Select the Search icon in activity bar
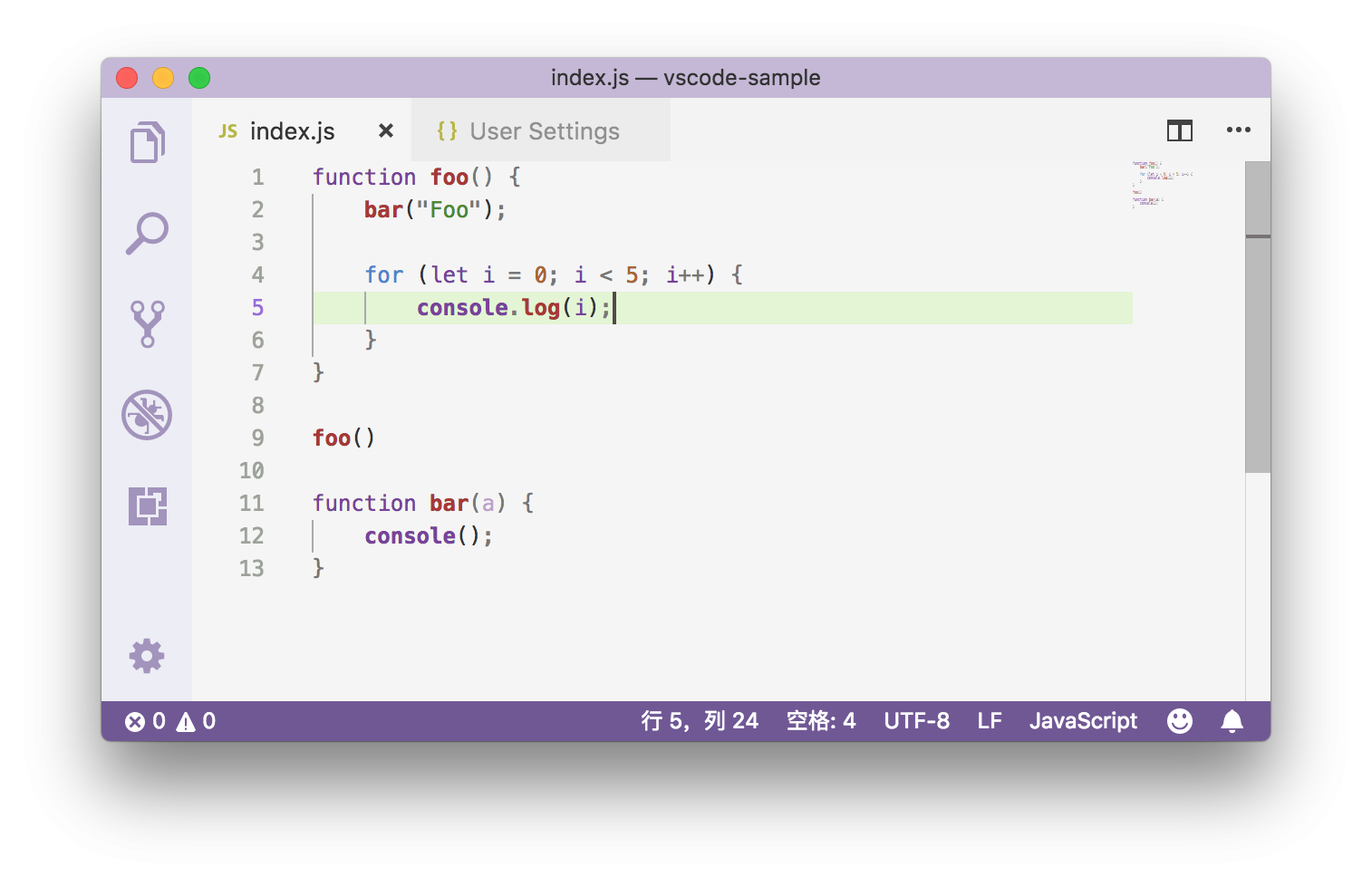Screen dimensions: 1372x886 tap(148, 233)
